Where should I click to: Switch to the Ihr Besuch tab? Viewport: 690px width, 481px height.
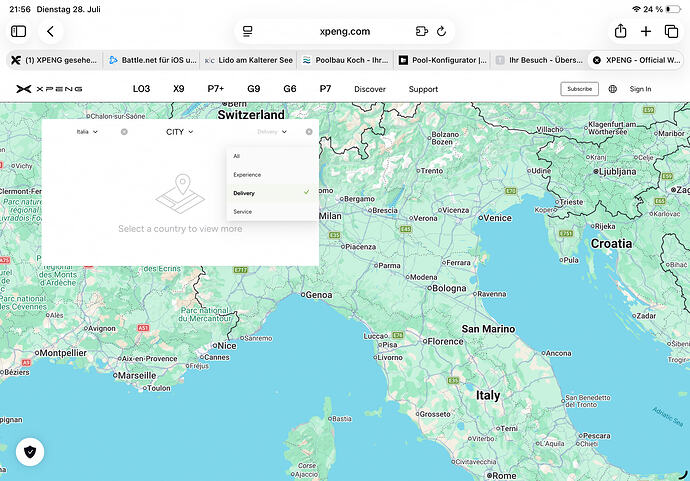click(539, 60)
